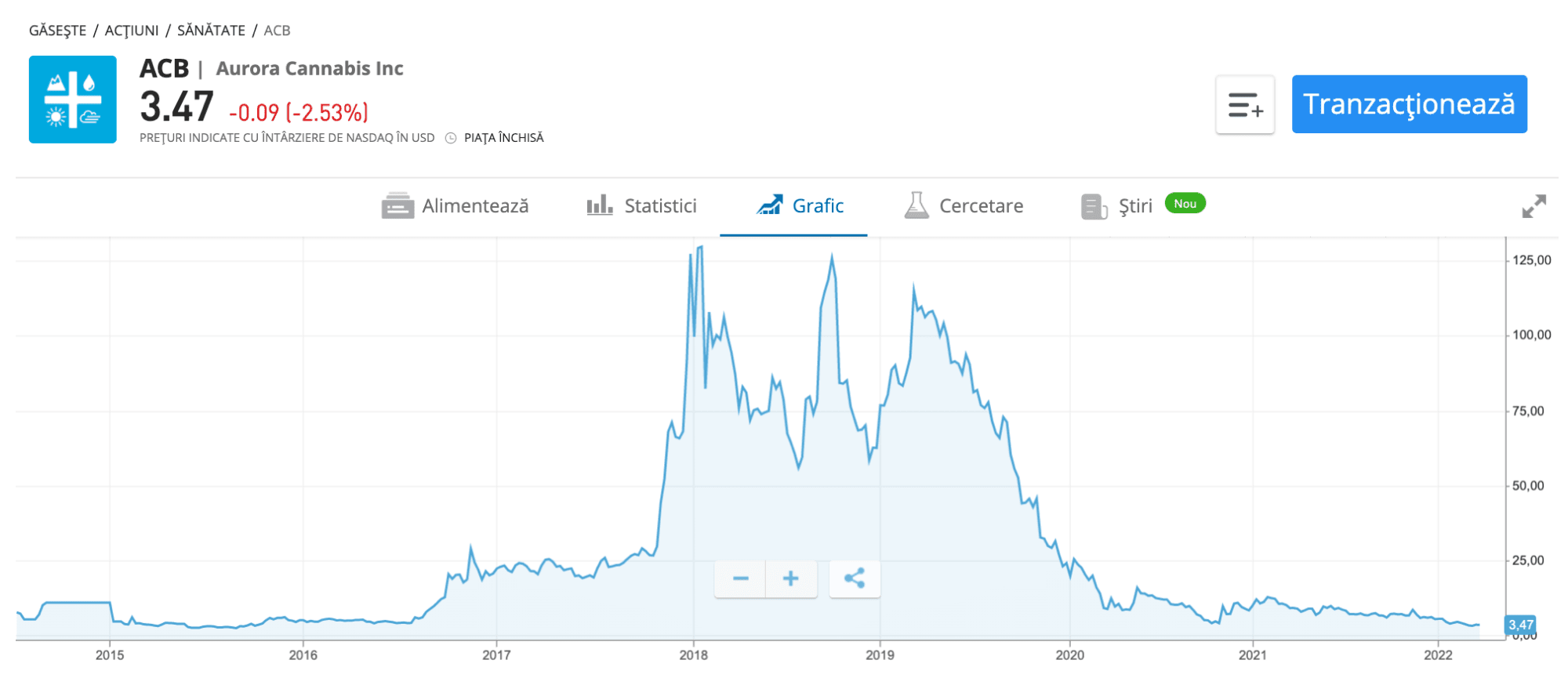Click the 2022 label on time axis
1568x678 pixels.
(1438, 655)
